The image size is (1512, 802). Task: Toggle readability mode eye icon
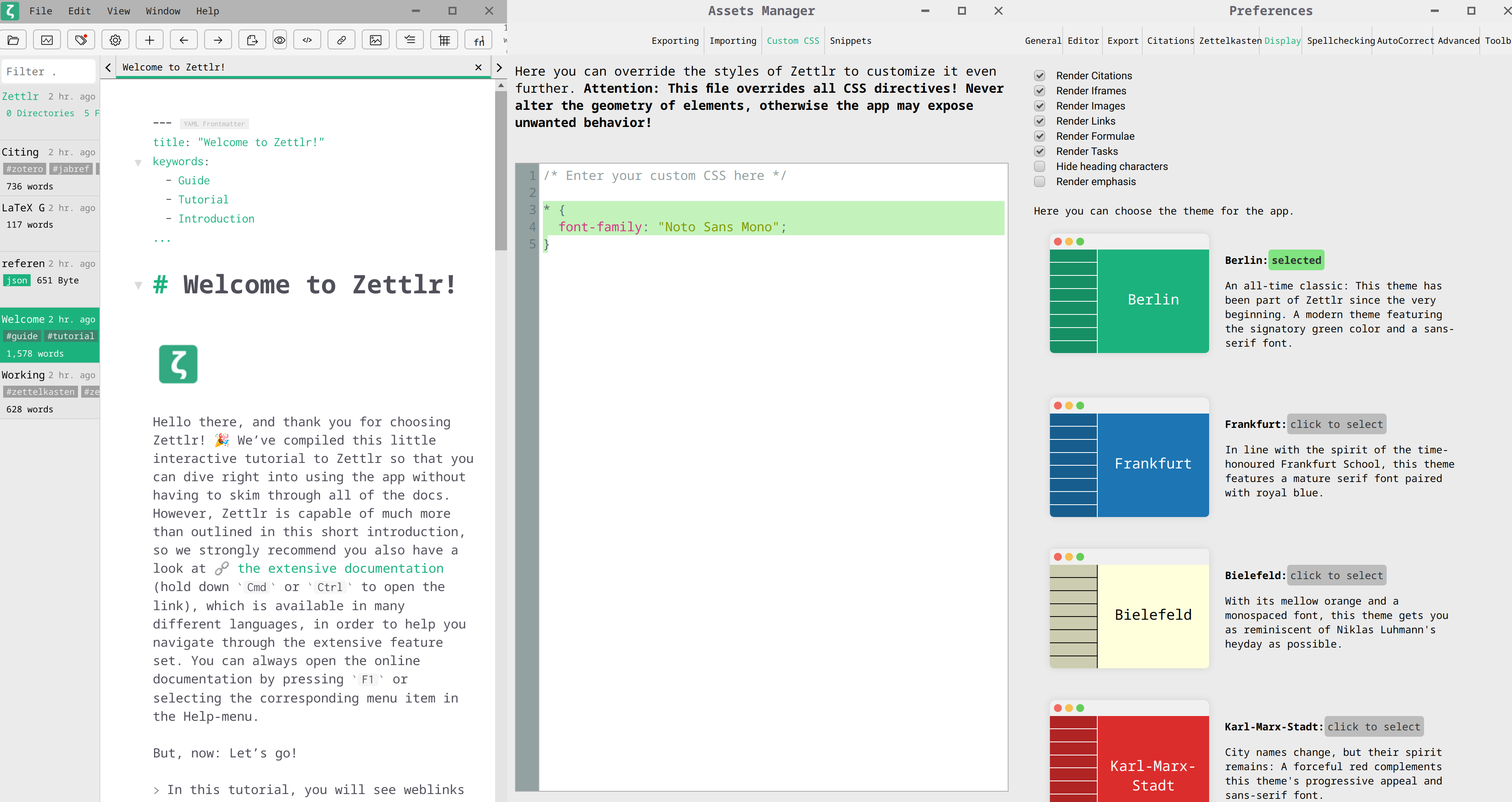[280, 40]
